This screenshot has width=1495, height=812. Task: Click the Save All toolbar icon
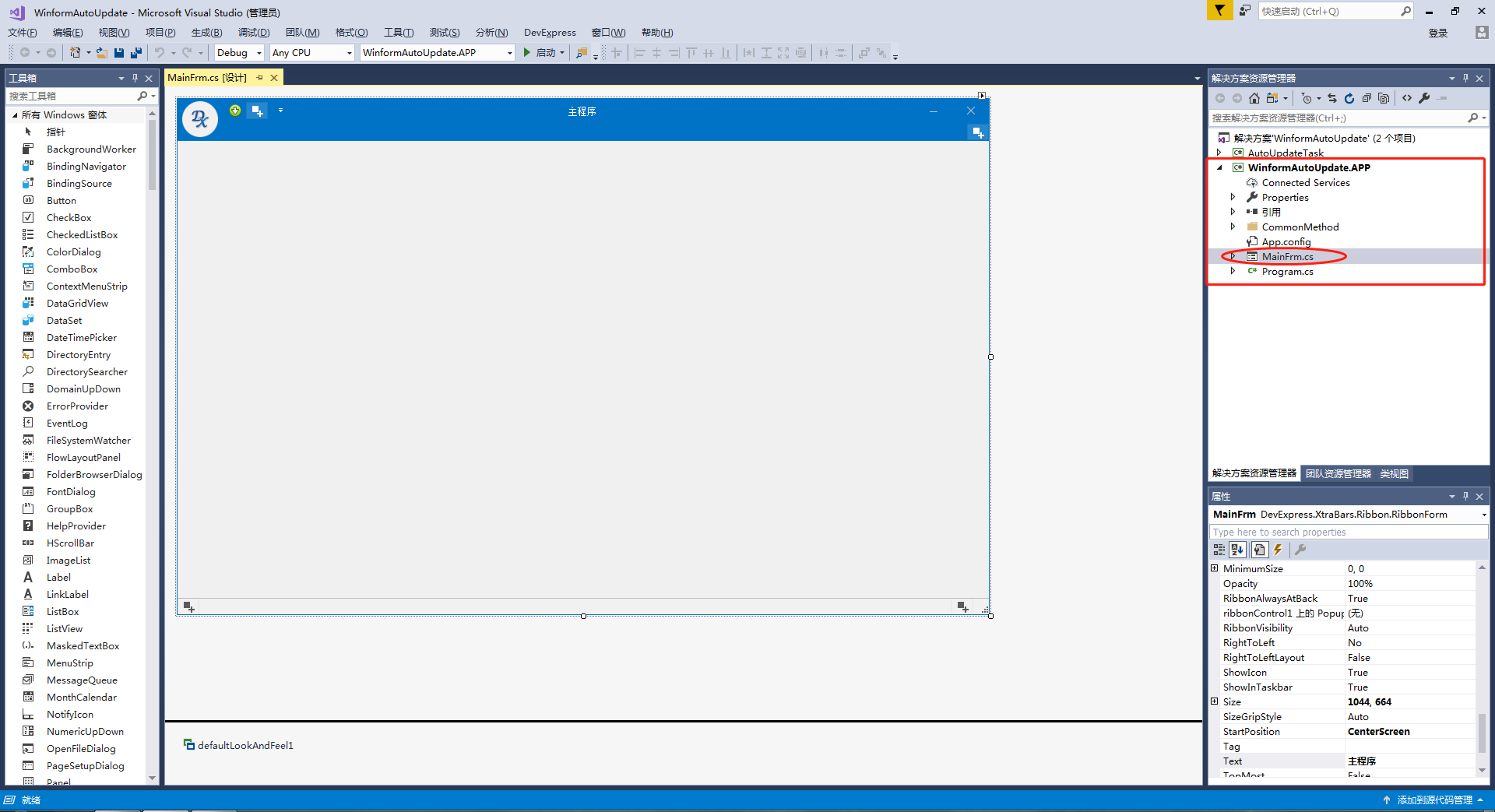point(136,52)
